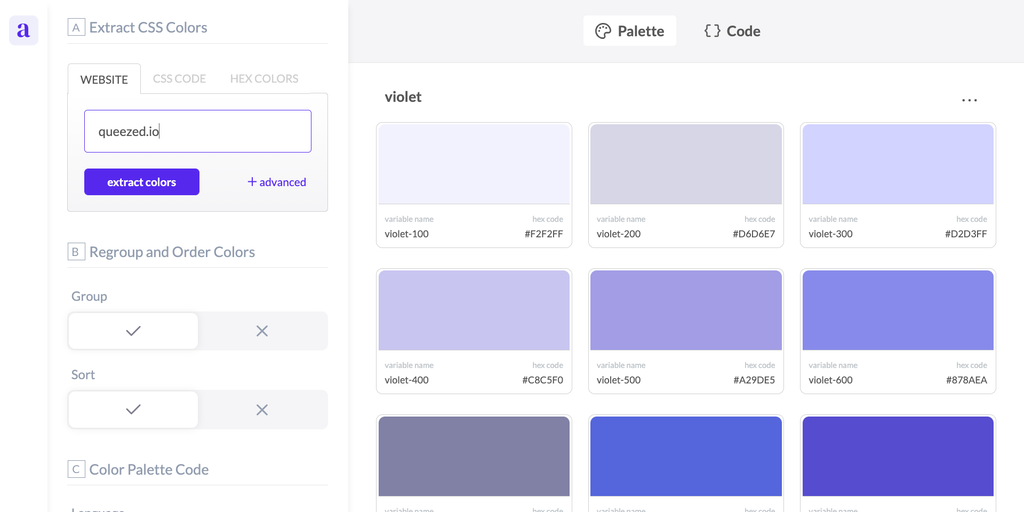
Task: Click the #878AEA hex code value
Action: tap(966, 380)
